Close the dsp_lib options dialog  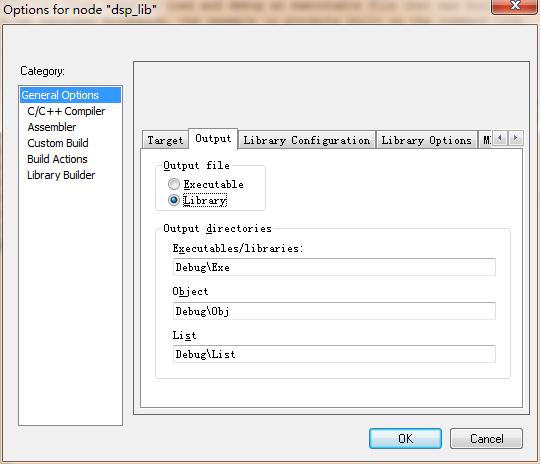pyautogui.click(x=515, y=6)
